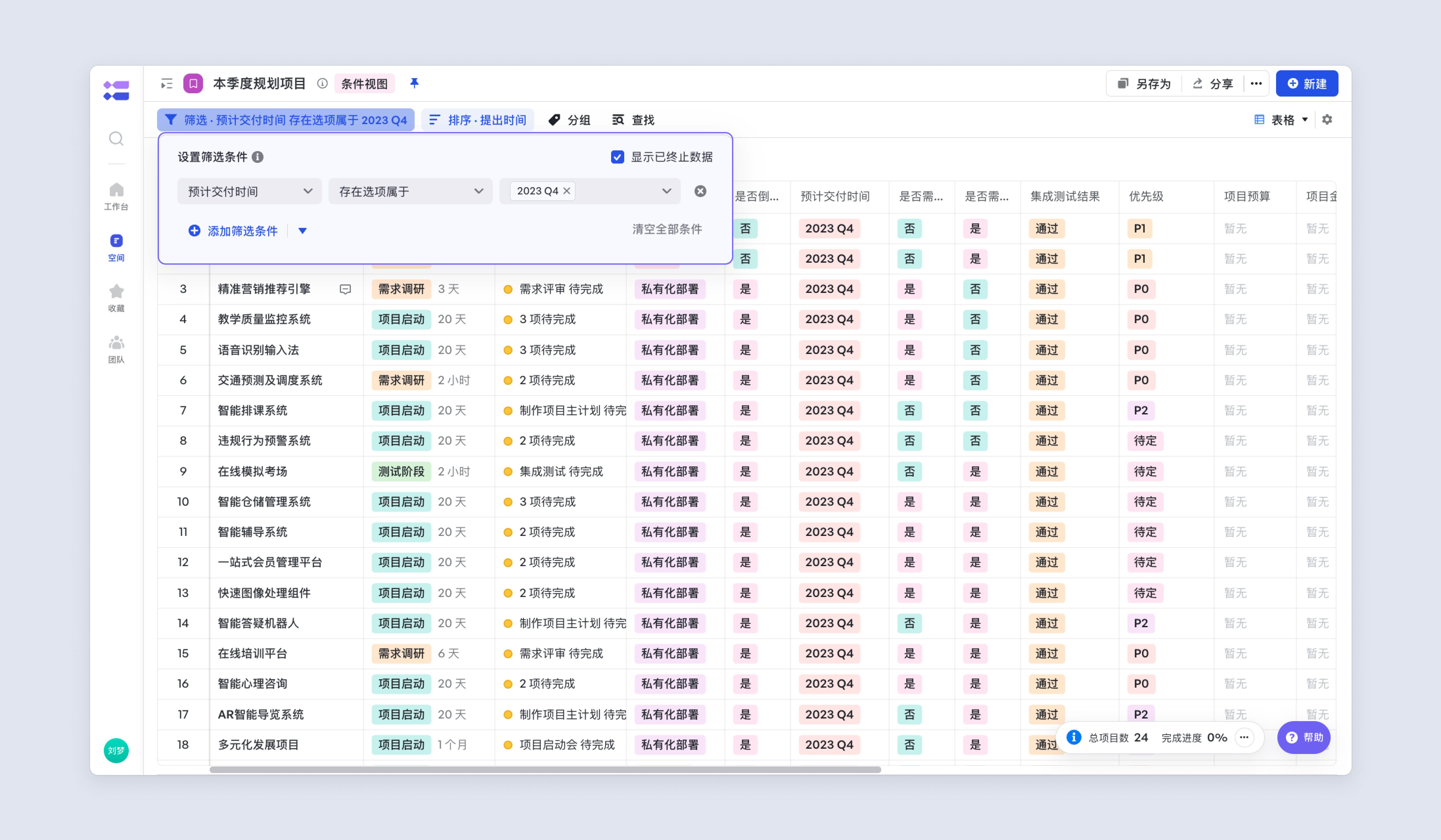Open the 智能仓储管理系统 project row
Image resolution: width=1441 pixels, height=840 pixels.
coord(264,502)
